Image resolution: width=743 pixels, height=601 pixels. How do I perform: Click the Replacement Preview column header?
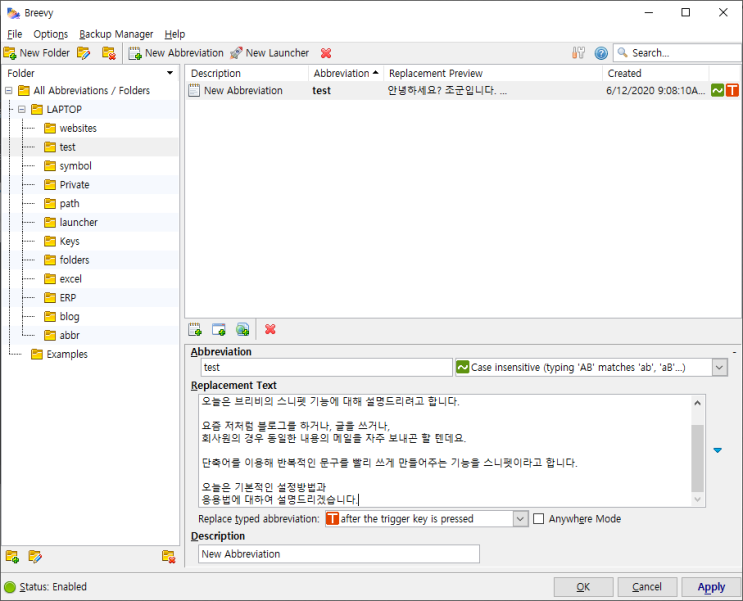click(493, 73)
